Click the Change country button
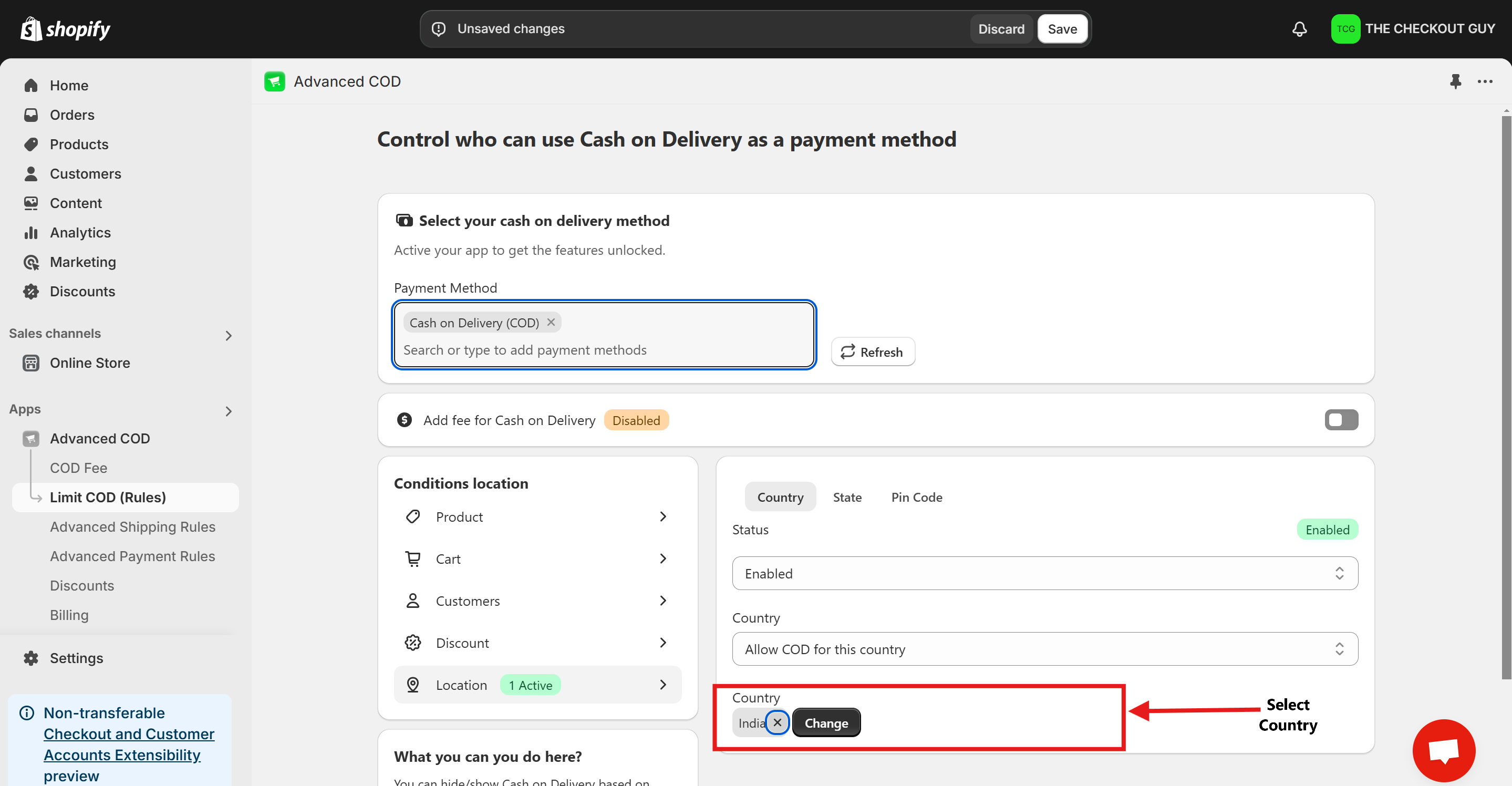 pyautogui.click(x=826, y=722)
